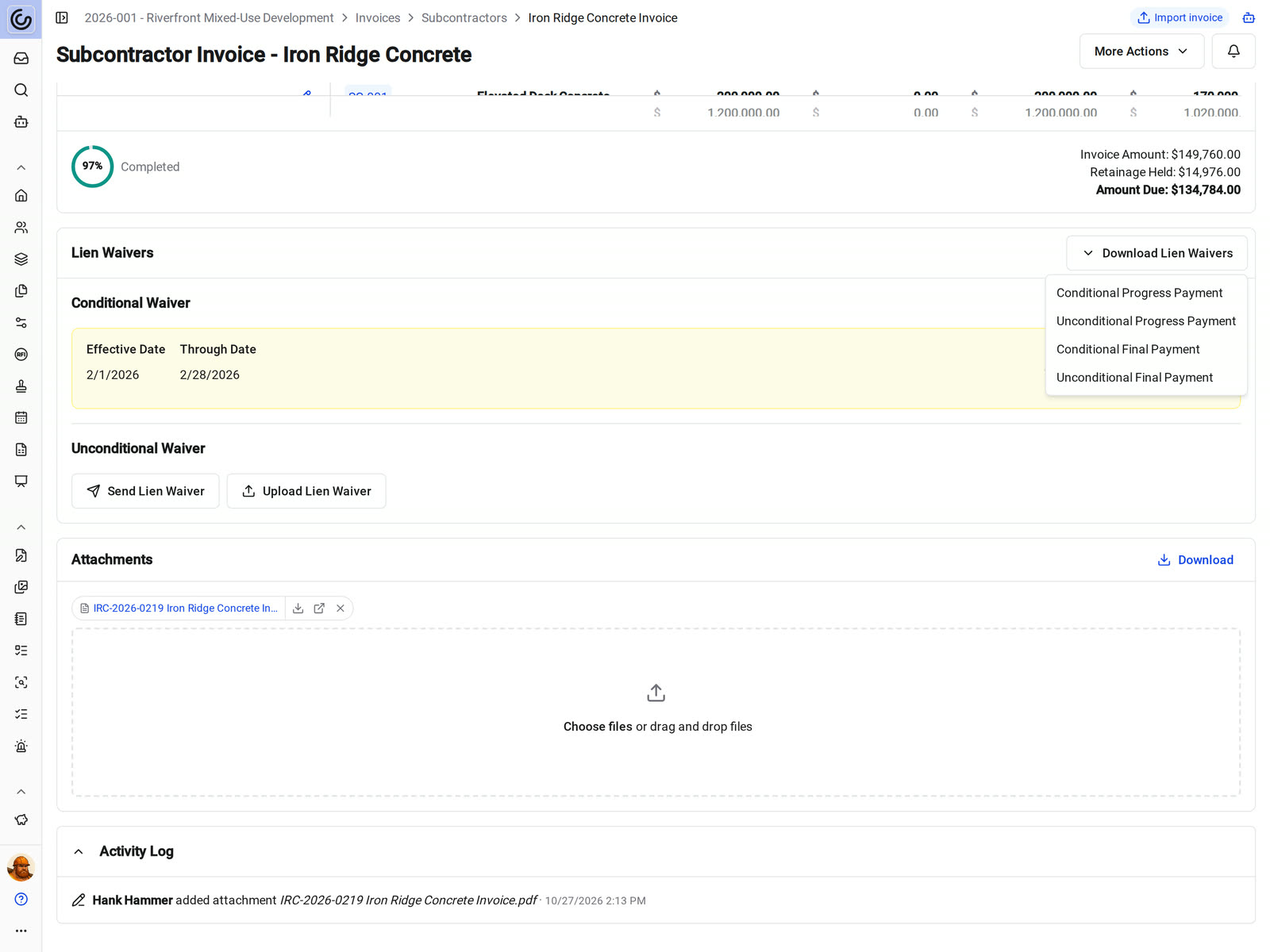
Task: Click the Effective Date value 2/1/2026
Action: point(113,374)
